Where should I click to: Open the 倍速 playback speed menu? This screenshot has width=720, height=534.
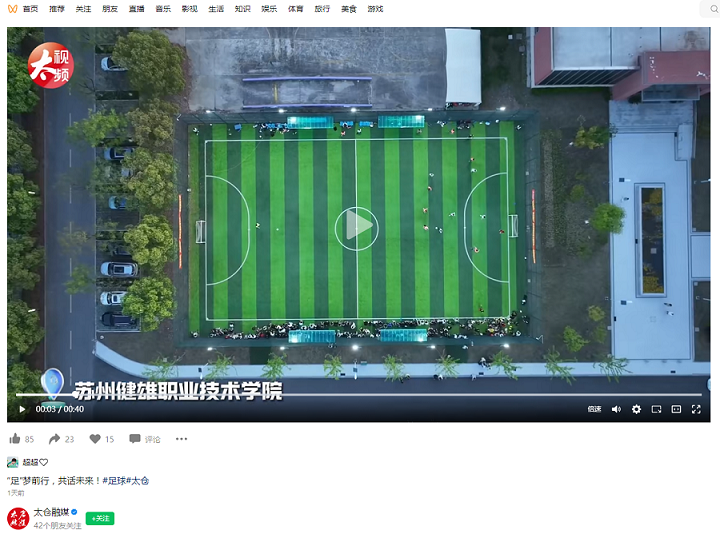(594, 409)
